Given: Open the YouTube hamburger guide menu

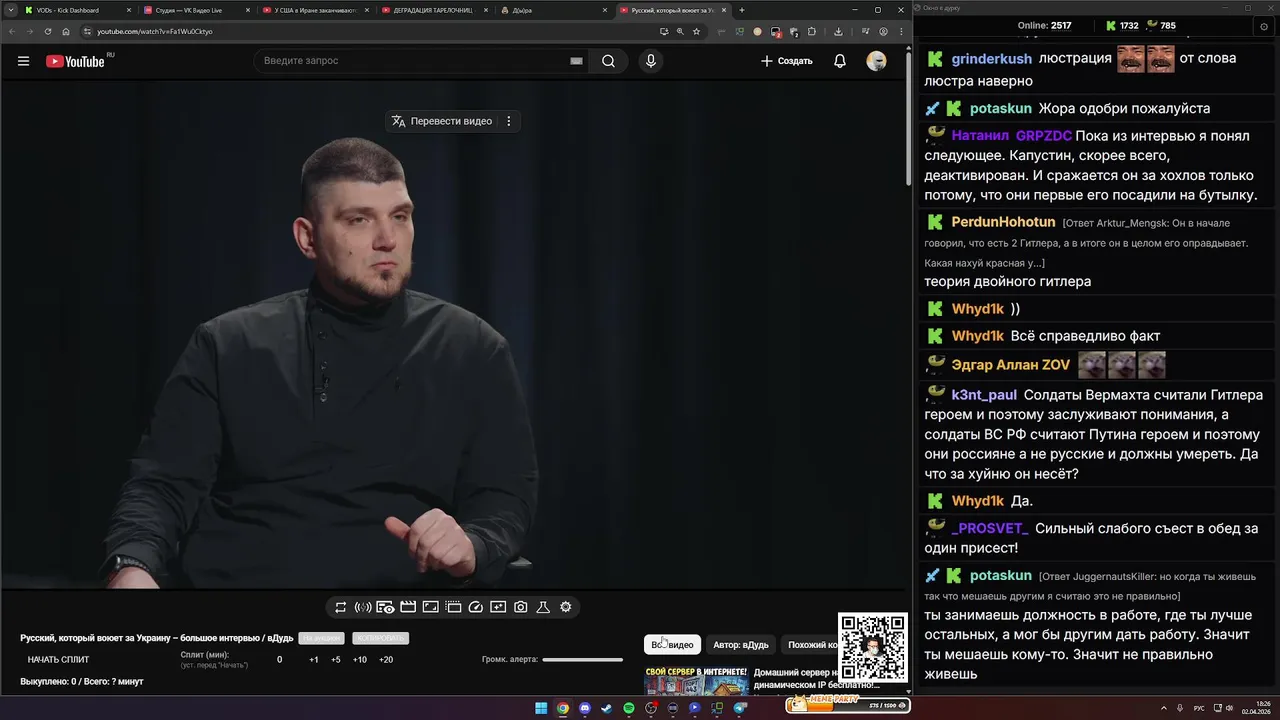Looking at the screenshot, I should point(23,61).
